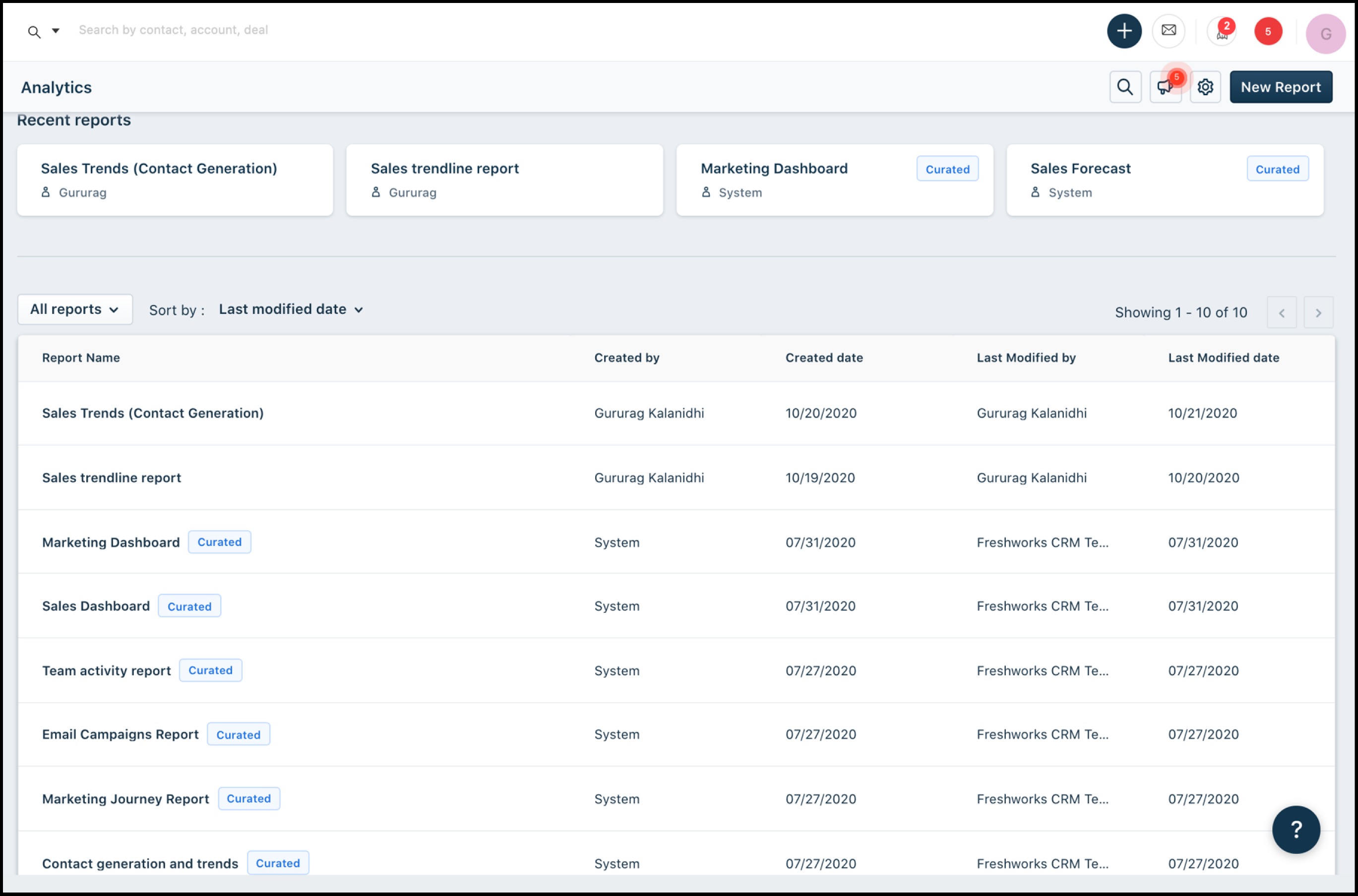
Task: Open Marketing Dashboard report in the table
Action: 111,542
